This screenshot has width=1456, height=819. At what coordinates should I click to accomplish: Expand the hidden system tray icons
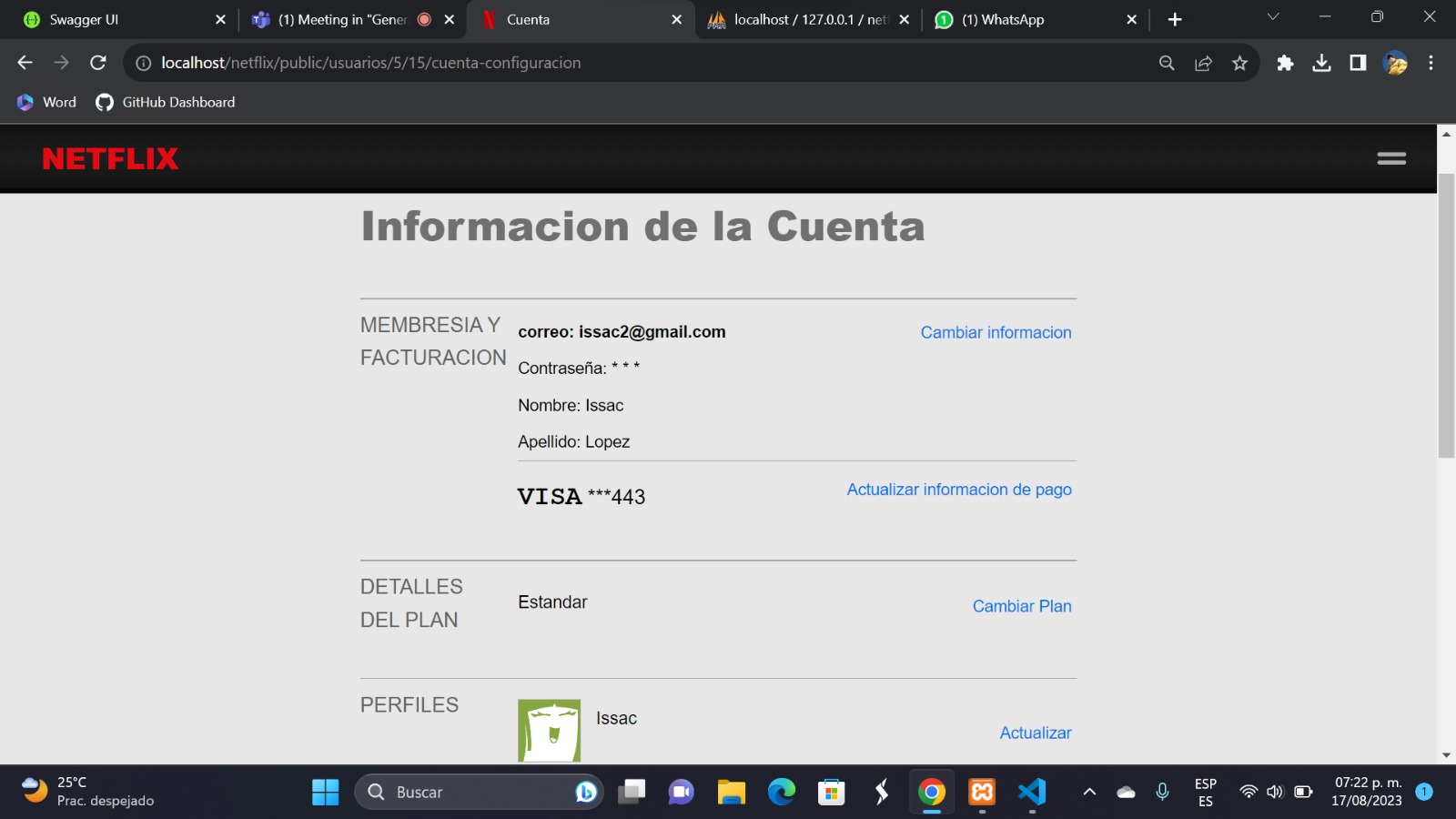[1089, 792]
